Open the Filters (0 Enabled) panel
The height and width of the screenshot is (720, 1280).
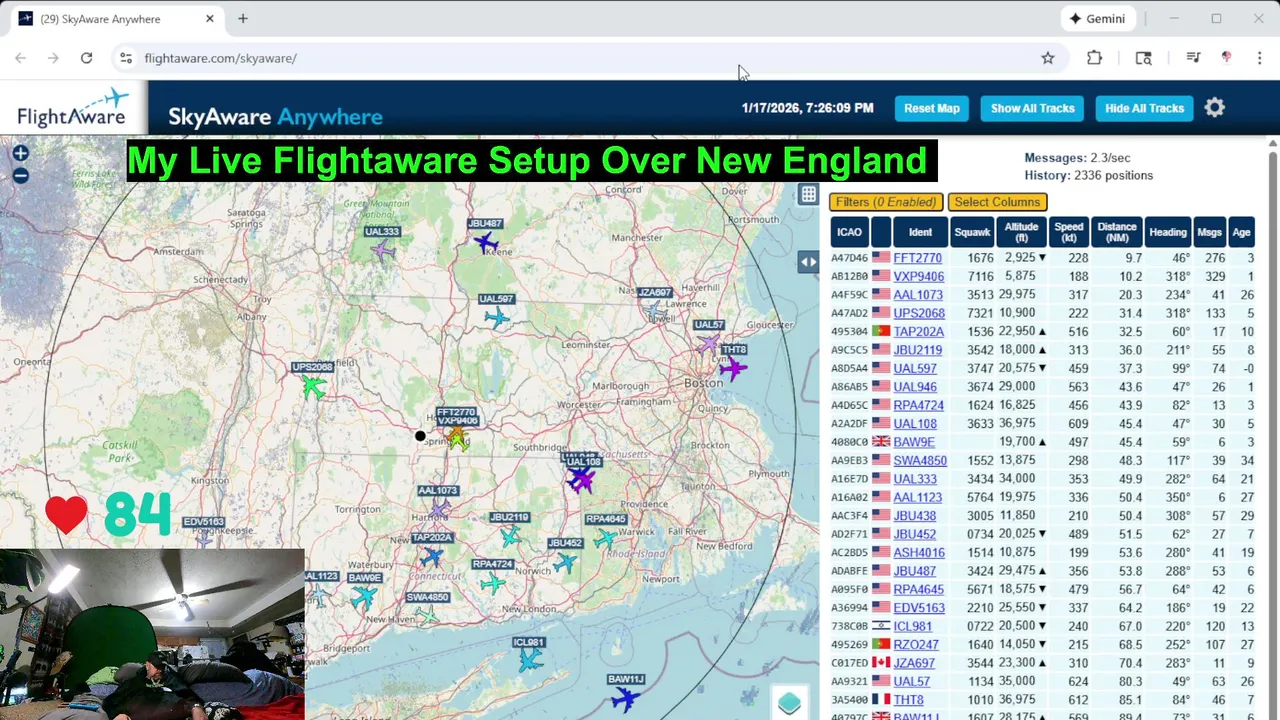pos(886,202)
